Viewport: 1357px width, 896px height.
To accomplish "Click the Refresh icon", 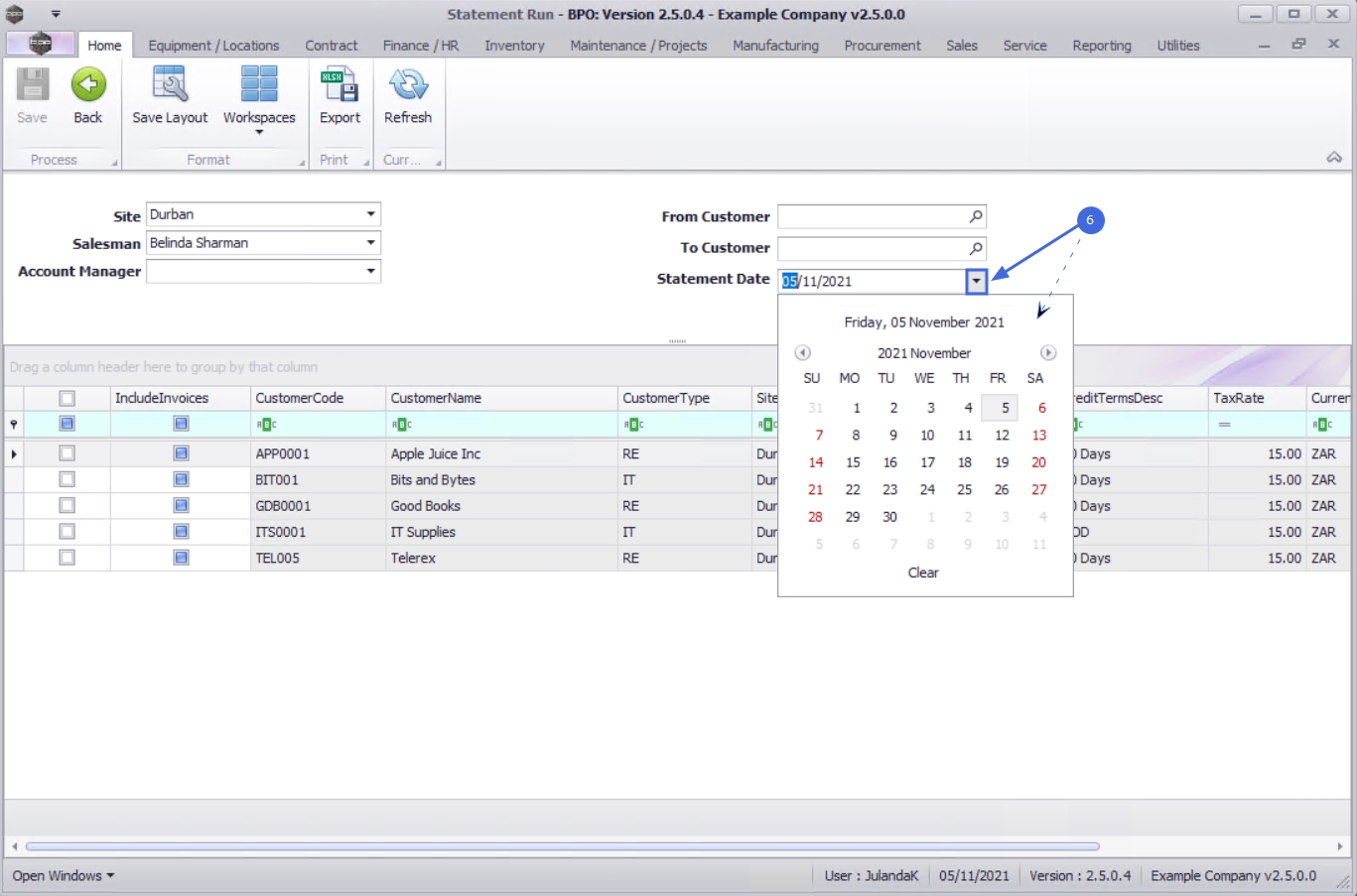I will (x=408, y=85).
